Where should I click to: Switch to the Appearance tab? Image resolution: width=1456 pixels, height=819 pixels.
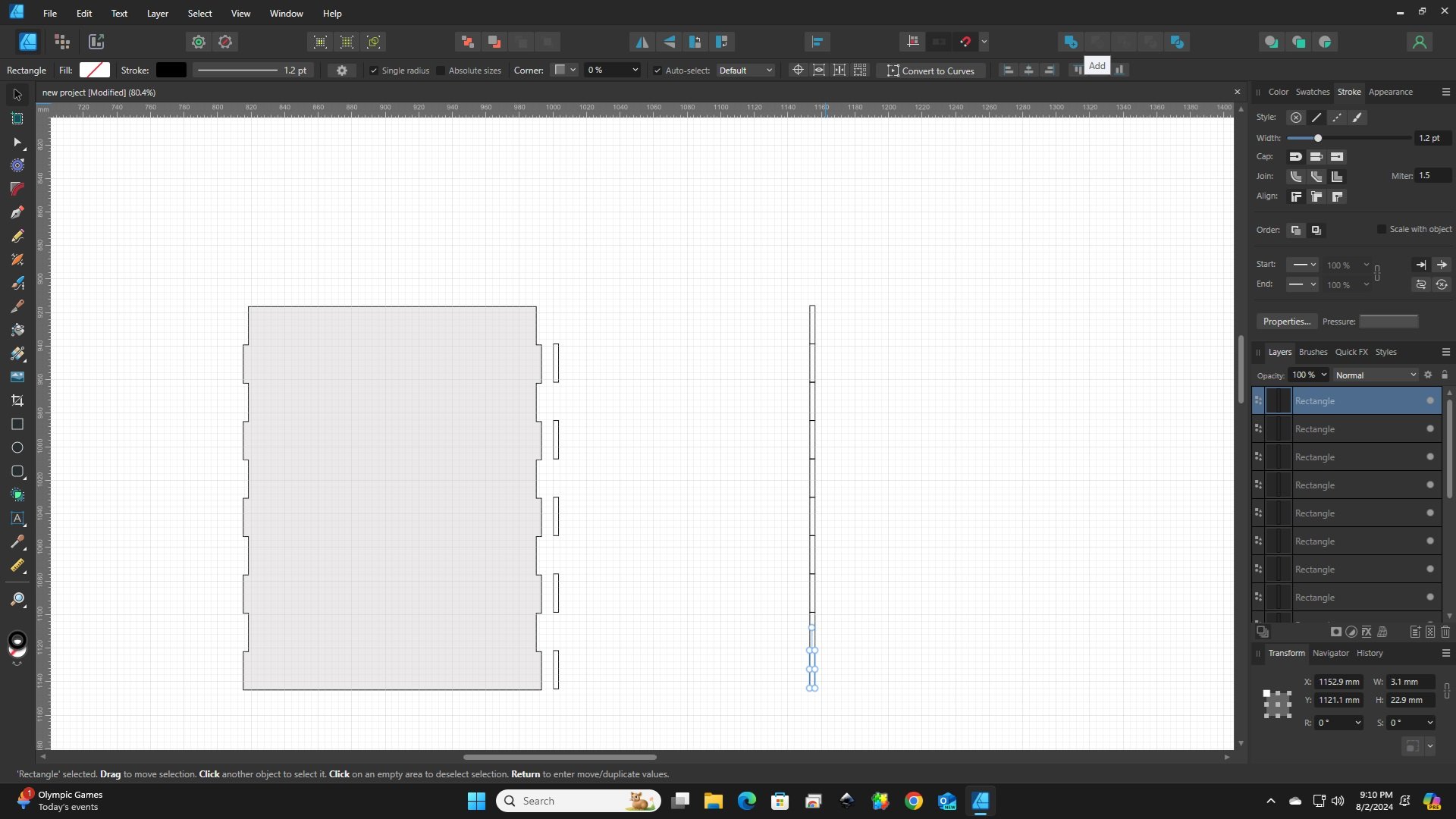pyautogui.click(x=1391, y=92)
